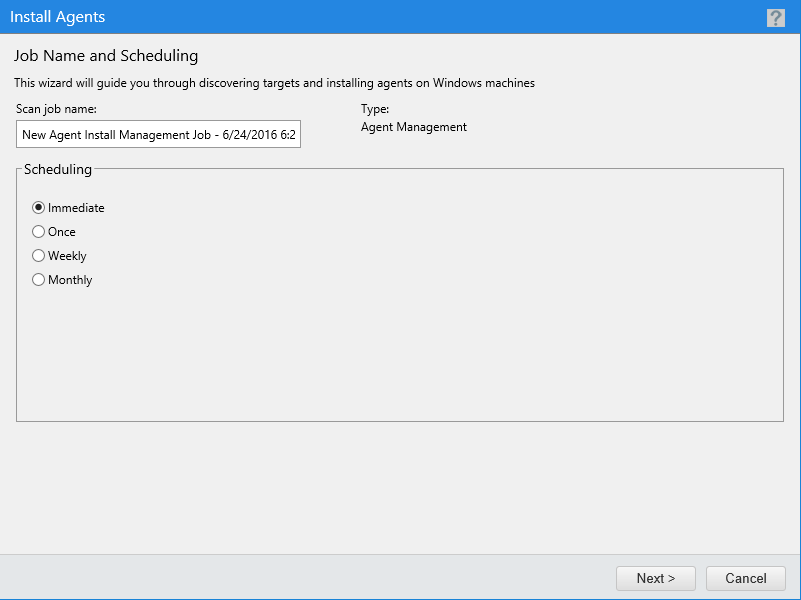Click the 'Weekly' label text

[x=67, y=256]
